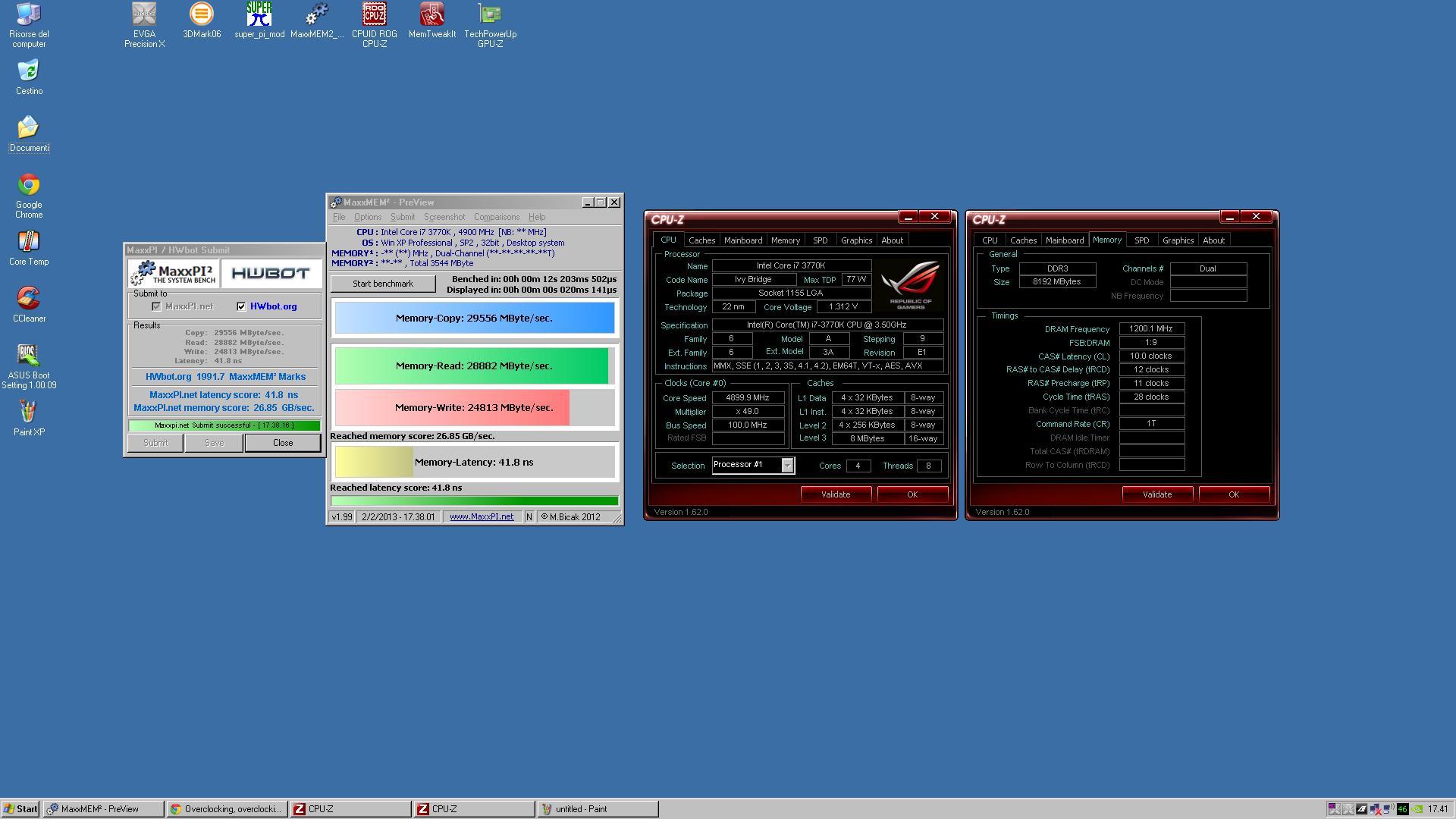Image resolution: width=1456 pixels, height=819 pixels.
Task: Click the Core Voltage 1.312 V field
Action: [843, 307]
